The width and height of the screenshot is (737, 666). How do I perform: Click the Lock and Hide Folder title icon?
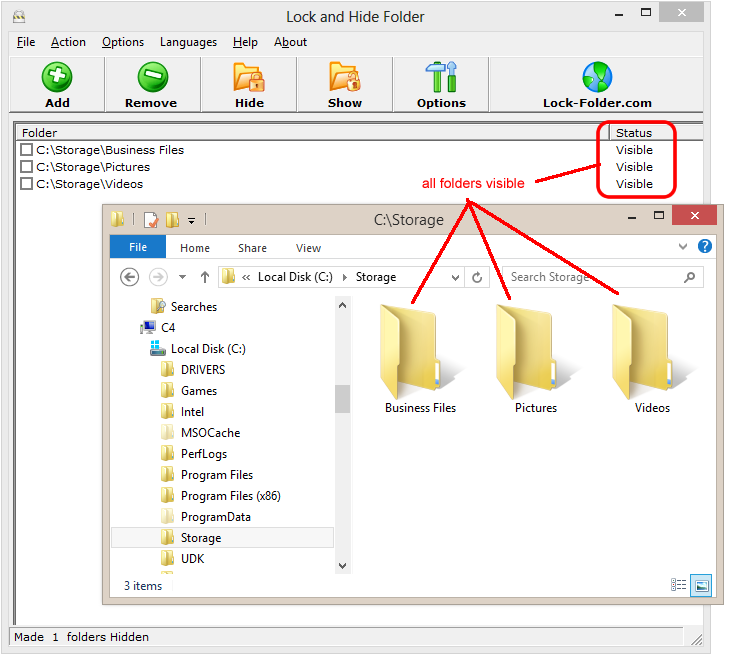coord(19,17)
